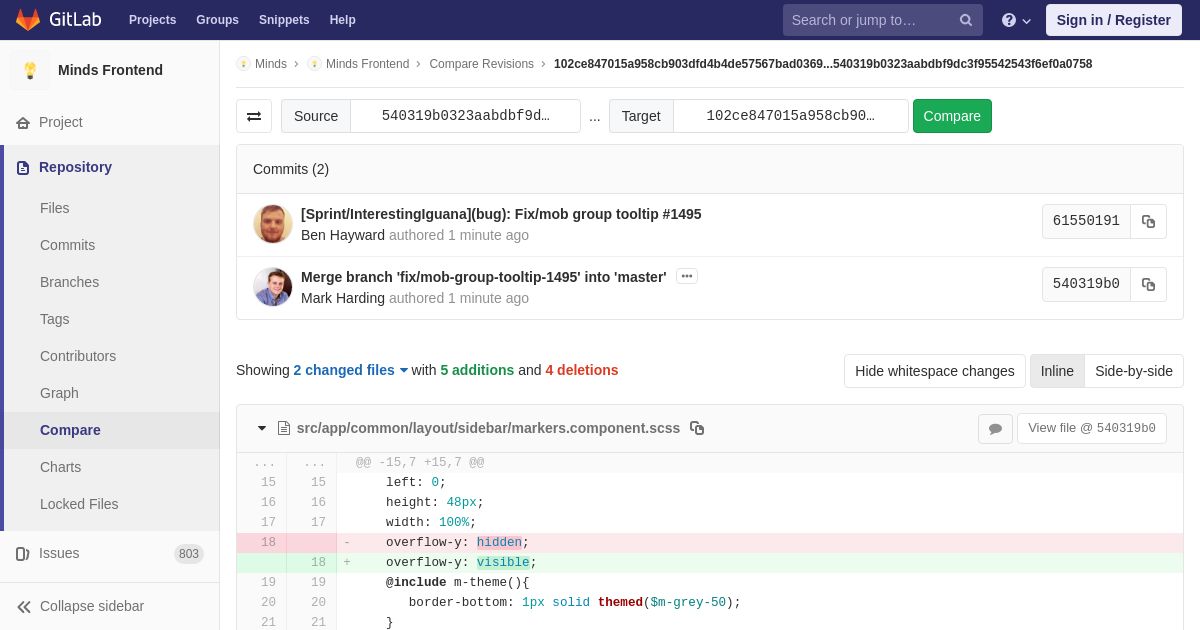1200x630 pixels.
Task: Open the Contributors page
Action: pos(78,356)
